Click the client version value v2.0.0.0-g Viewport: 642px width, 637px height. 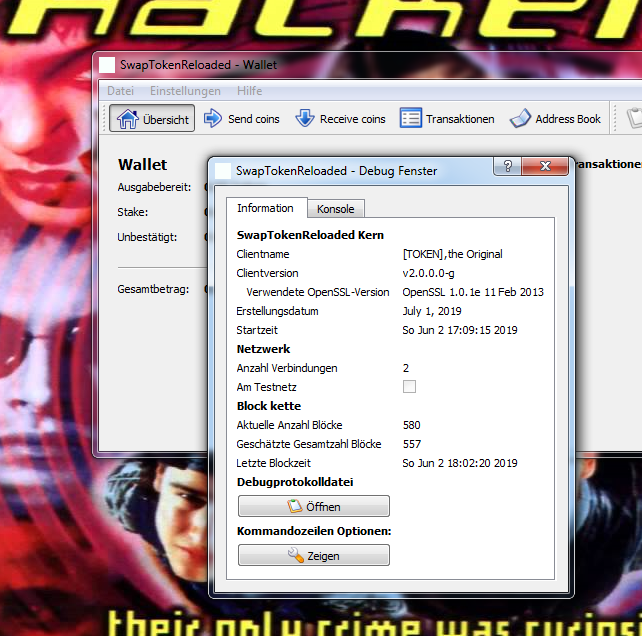pos(428,273)
